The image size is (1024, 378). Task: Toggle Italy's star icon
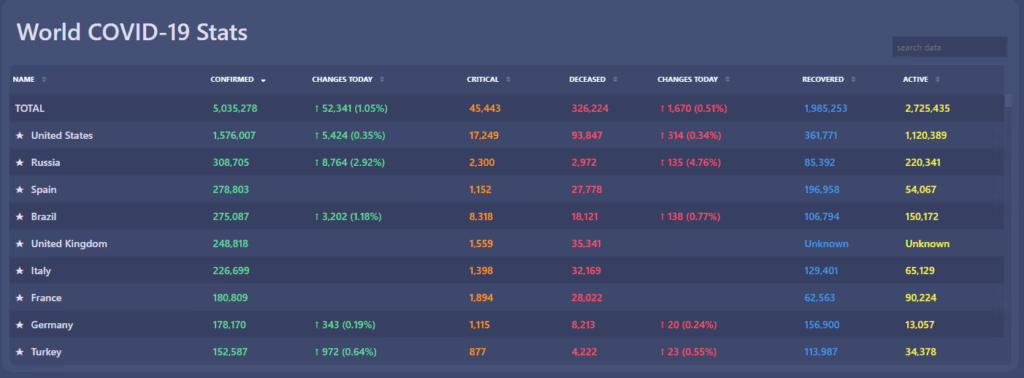pyautogui.click(x=20, y=271)
